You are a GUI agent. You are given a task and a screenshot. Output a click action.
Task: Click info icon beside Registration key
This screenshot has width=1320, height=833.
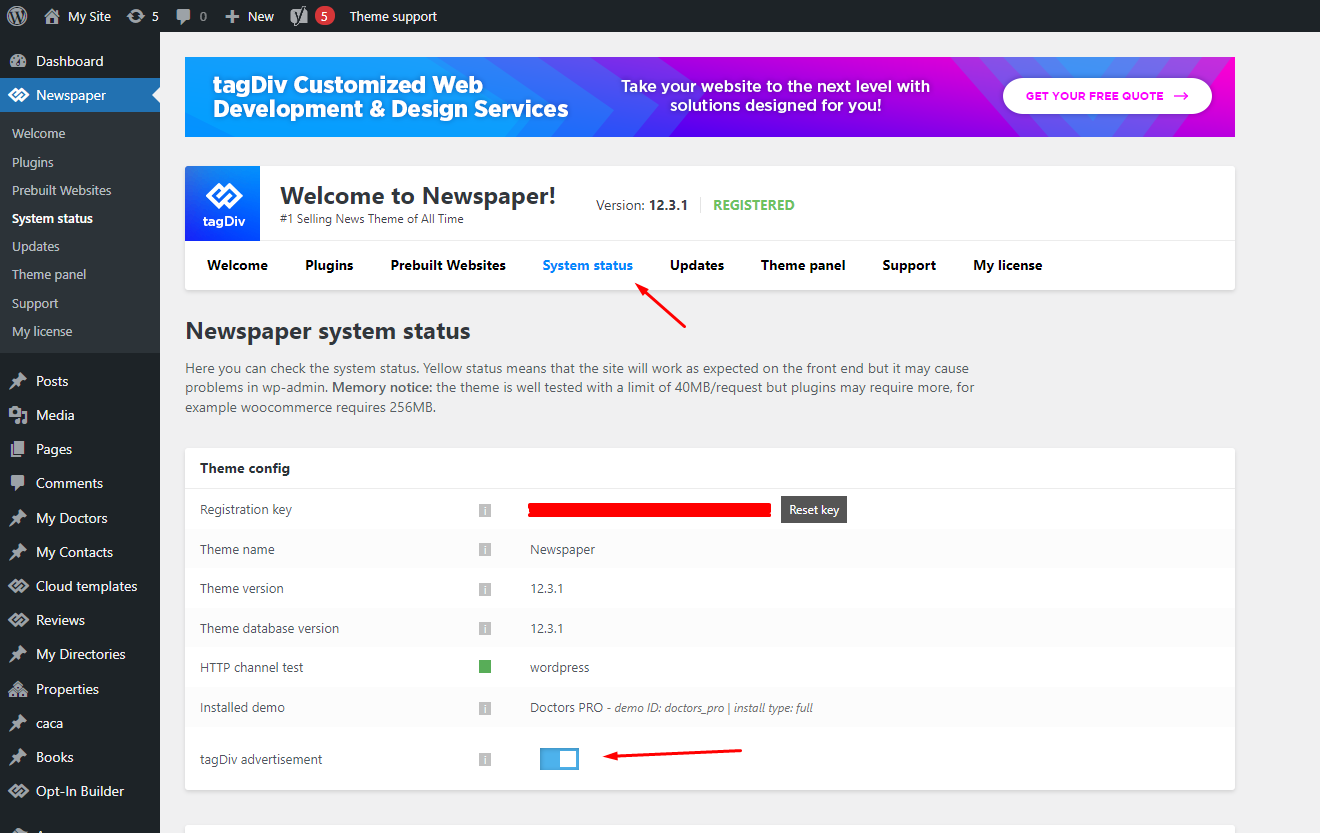(x=485, y=510)
